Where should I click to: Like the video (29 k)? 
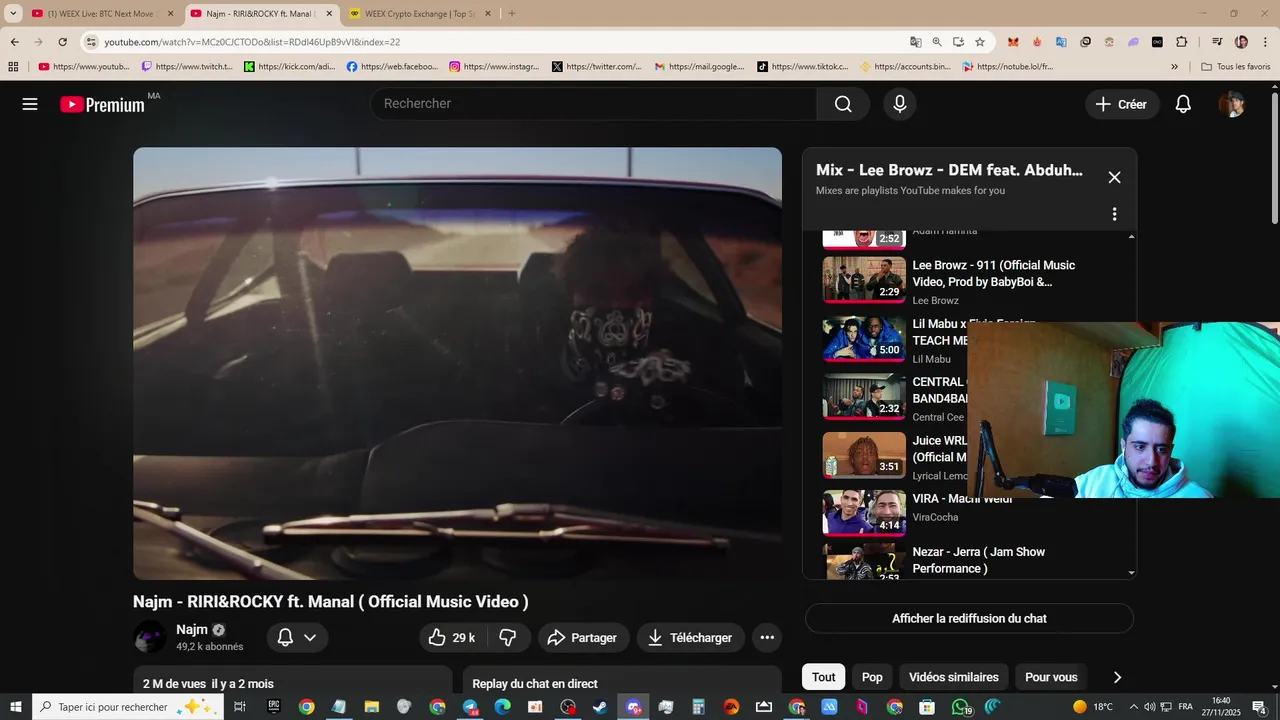point(452,637)
